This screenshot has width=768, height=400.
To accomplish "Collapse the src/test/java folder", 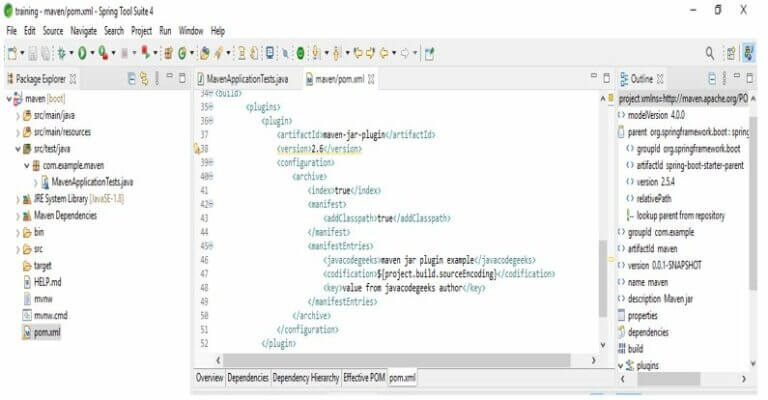I will tap(18, 149).
